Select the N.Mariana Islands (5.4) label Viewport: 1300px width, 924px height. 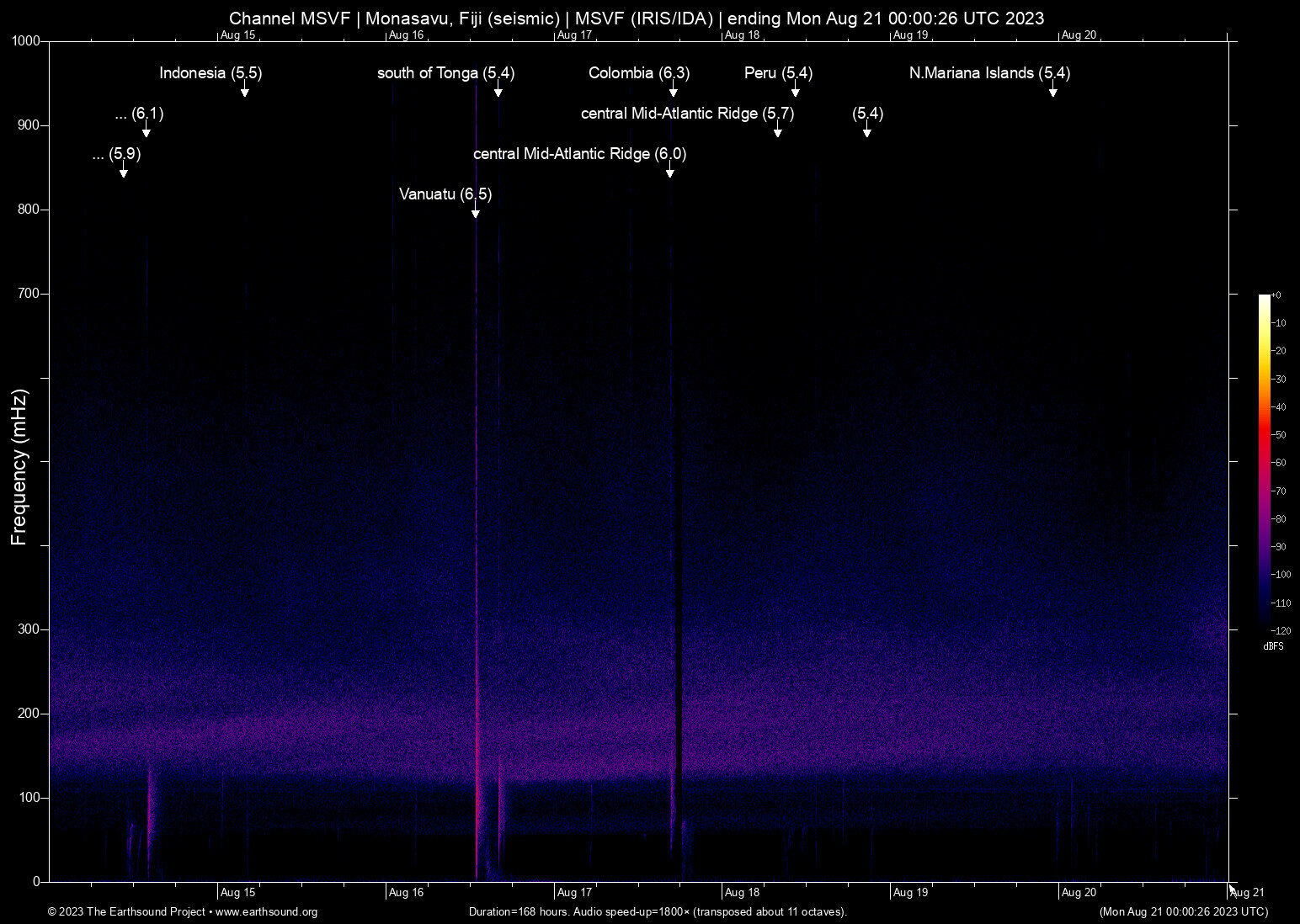[990, 73]
